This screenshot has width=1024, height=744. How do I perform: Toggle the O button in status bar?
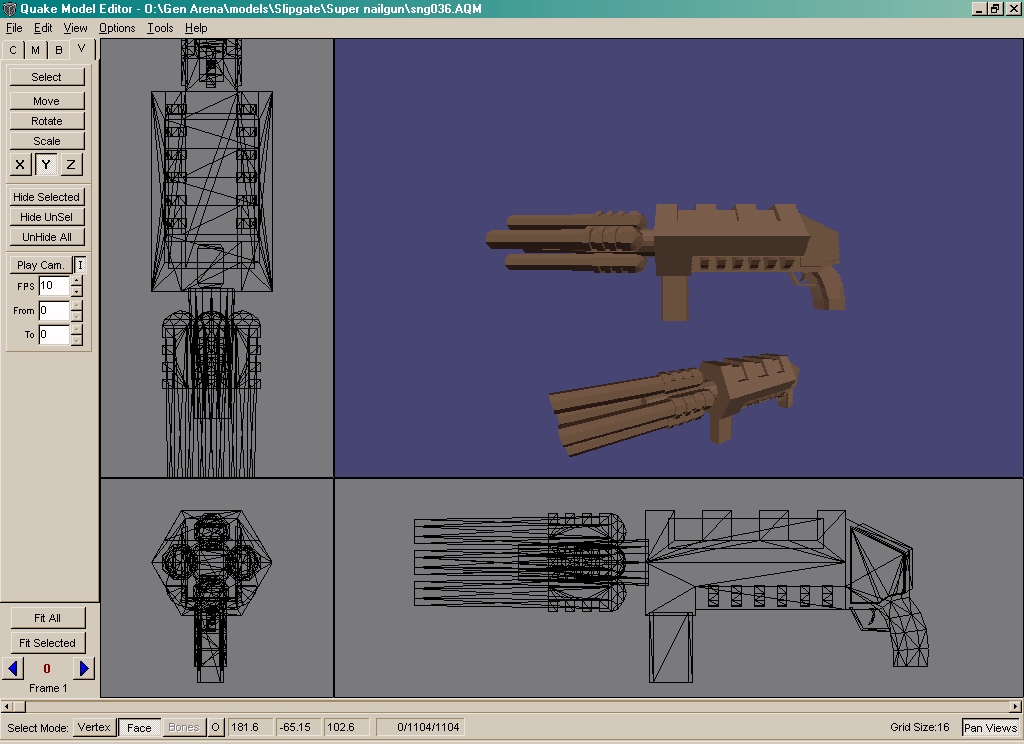pos(216,727)
